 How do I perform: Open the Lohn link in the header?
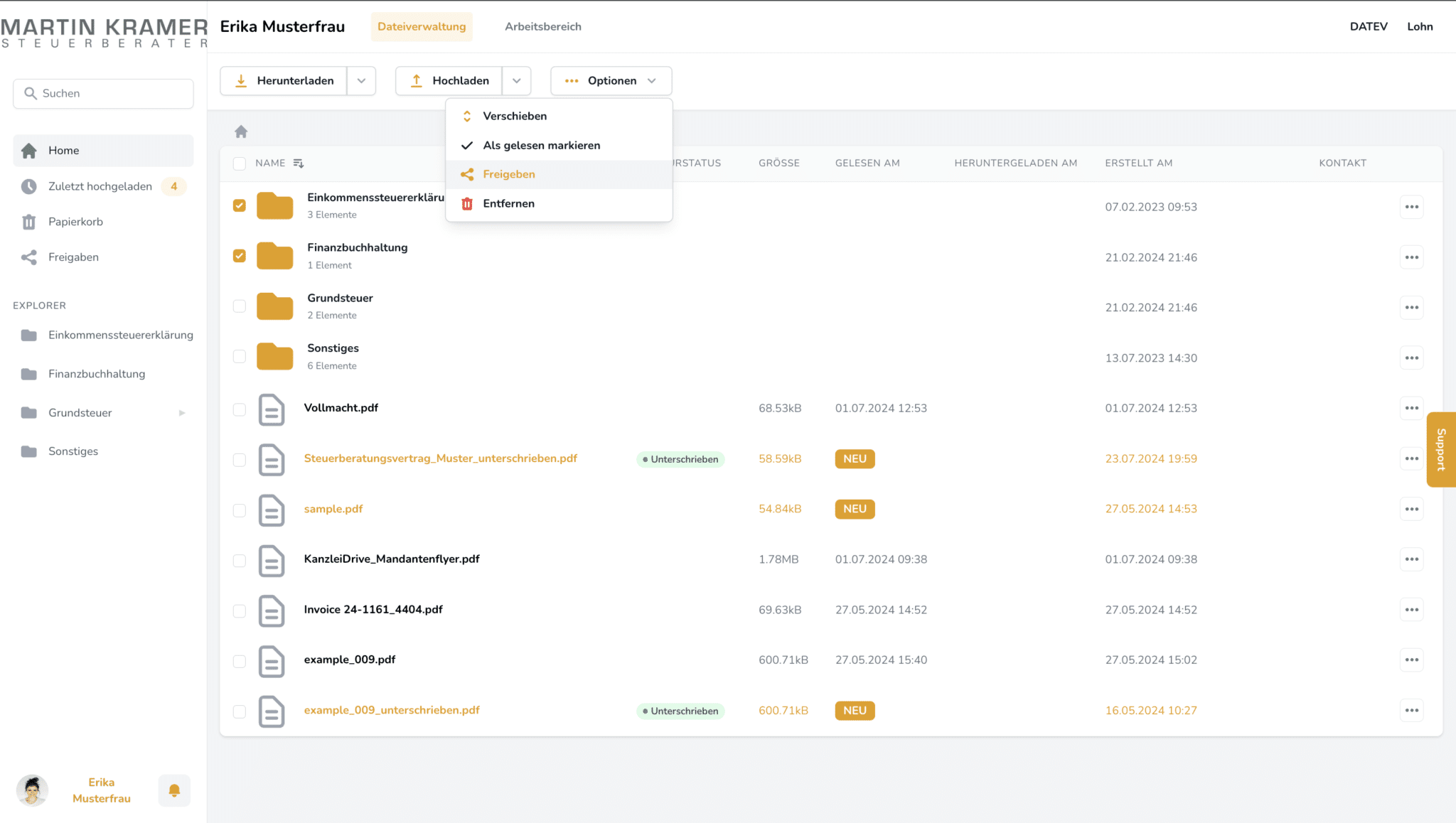1420,26
